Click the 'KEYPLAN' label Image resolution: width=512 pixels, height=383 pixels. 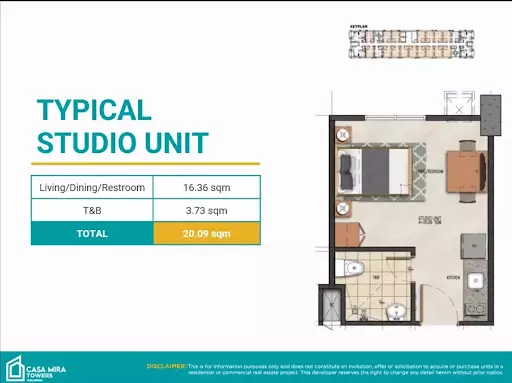pyautogui.click(x=358, y=26)
